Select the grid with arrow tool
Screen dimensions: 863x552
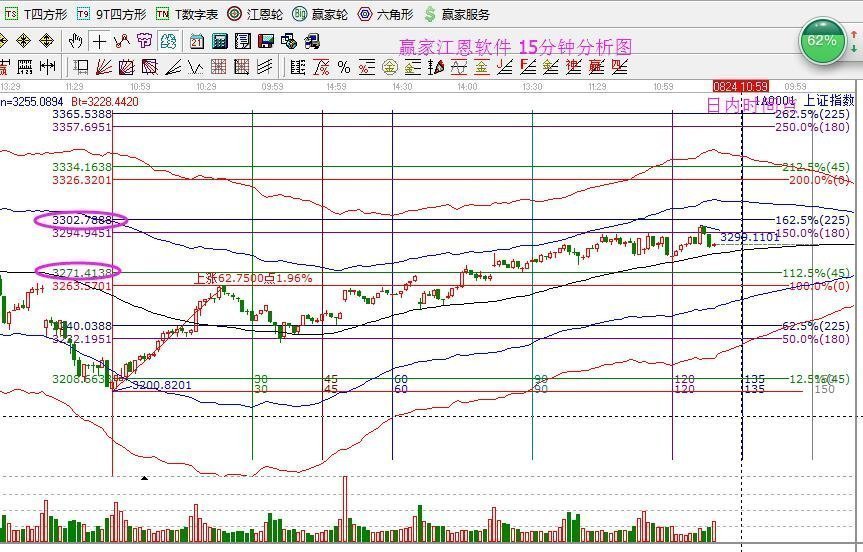tap(242, 67)
